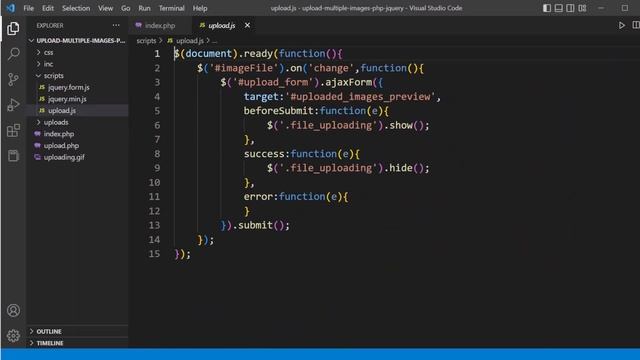
Task: Open the Go menu
Action: tap(126, 8)
